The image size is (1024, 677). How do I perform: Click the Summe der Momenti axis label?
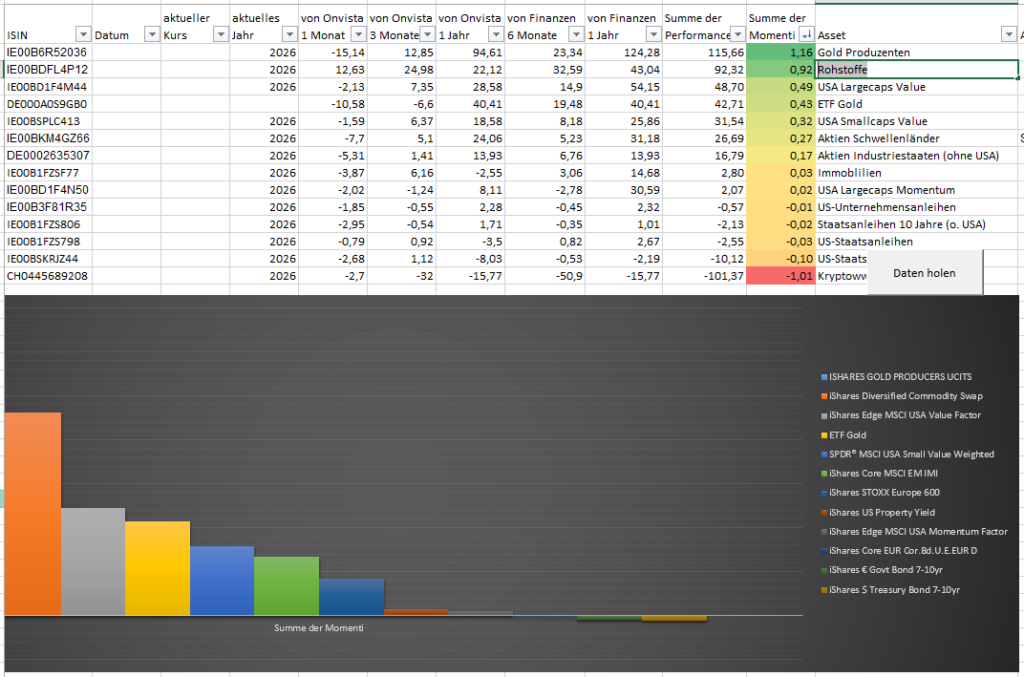click(x=319, y=628)
